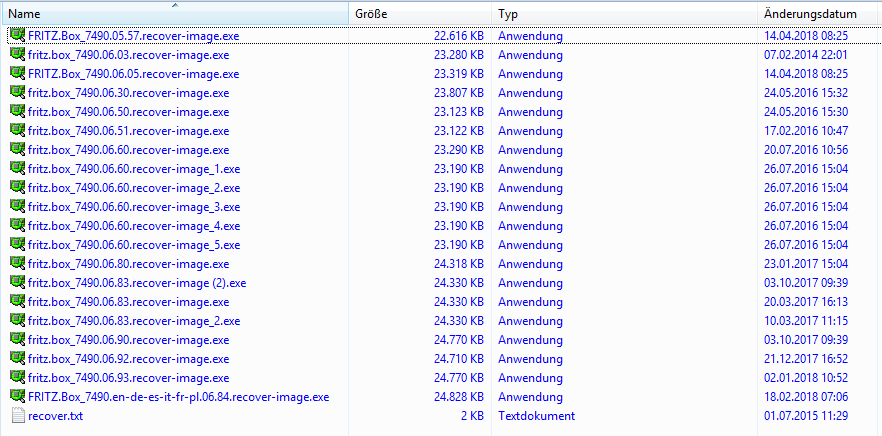Image resolution: width=882 pixels, height=436 pixels.
Task: Select icon of fritz.box_7490.06.60.recover-image_1.exe
Action: pyautogui.click(x=18, y=168)
